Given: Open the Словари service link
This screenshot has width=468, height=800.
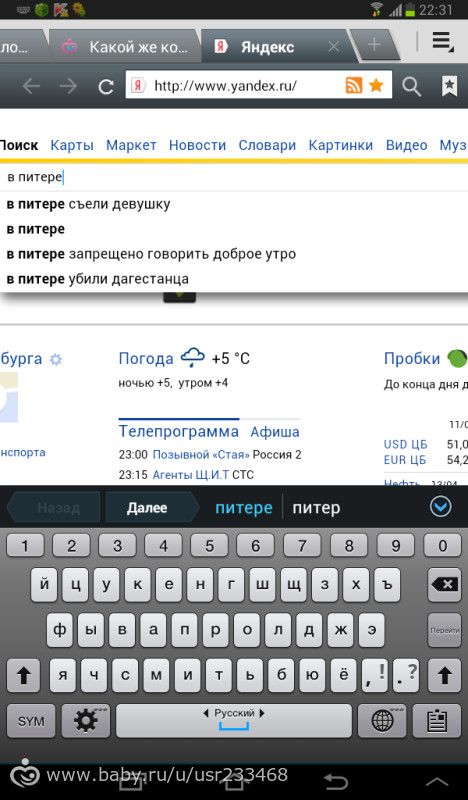Looking at the screenshot, I should point(267,145).
